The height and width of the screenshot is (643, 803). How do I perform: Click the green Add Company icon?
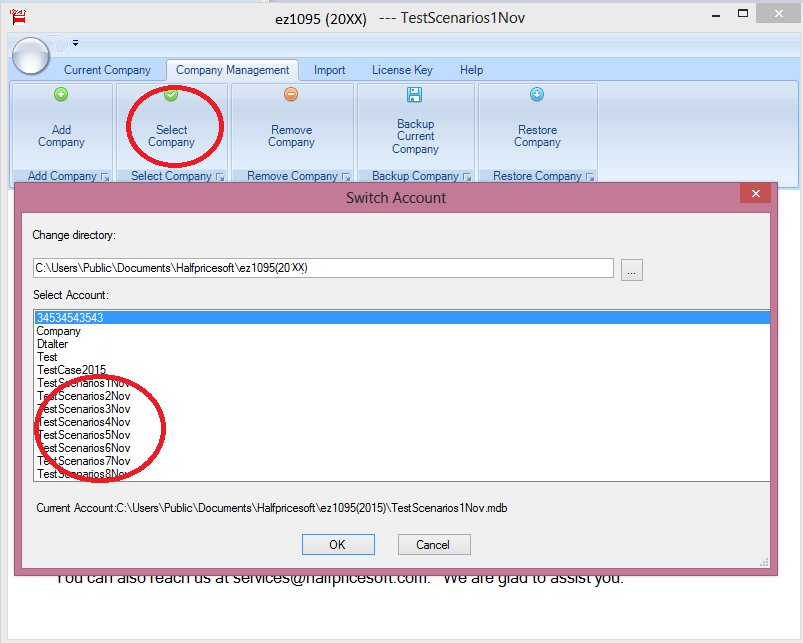61,95
